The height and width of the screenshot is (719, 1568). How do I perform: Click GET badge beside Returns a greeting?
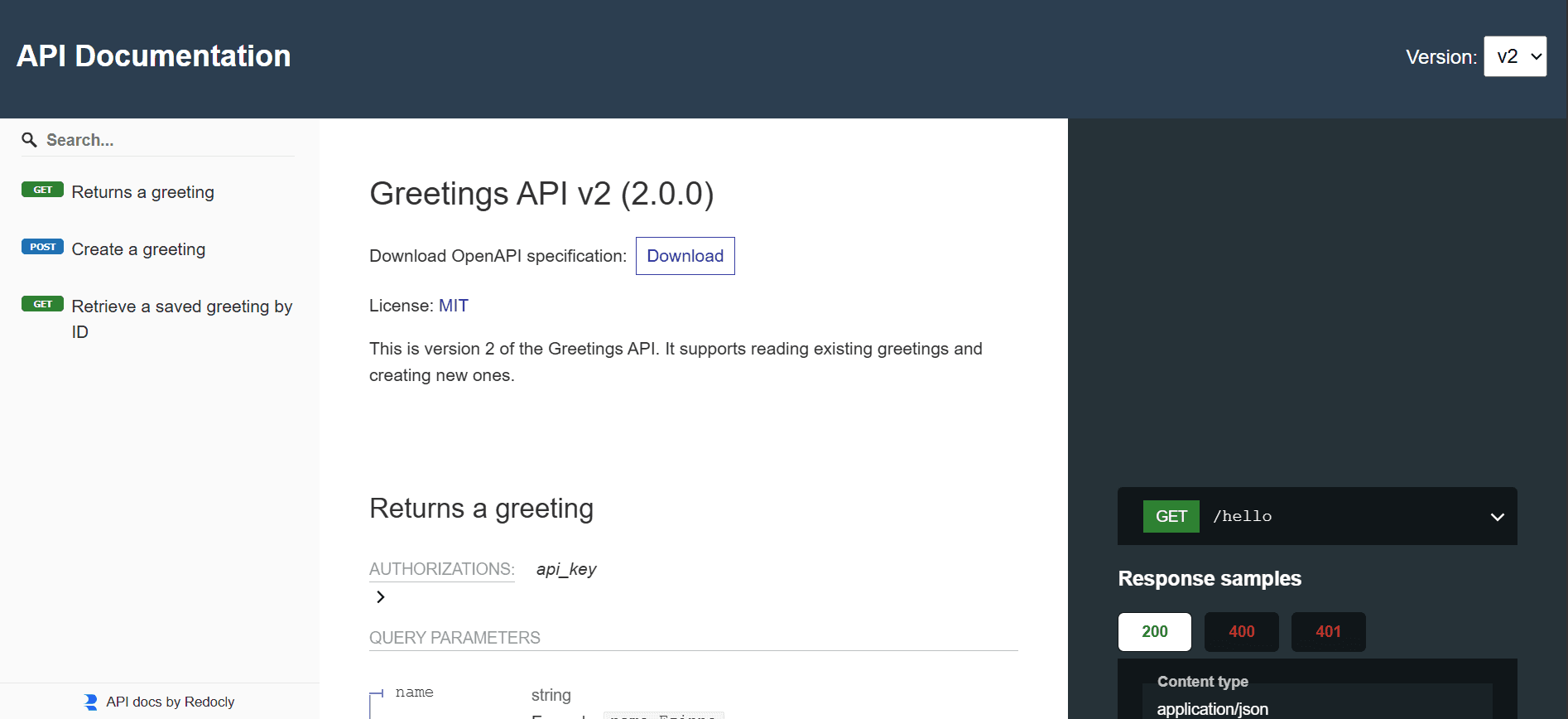(x=42, y=190)
